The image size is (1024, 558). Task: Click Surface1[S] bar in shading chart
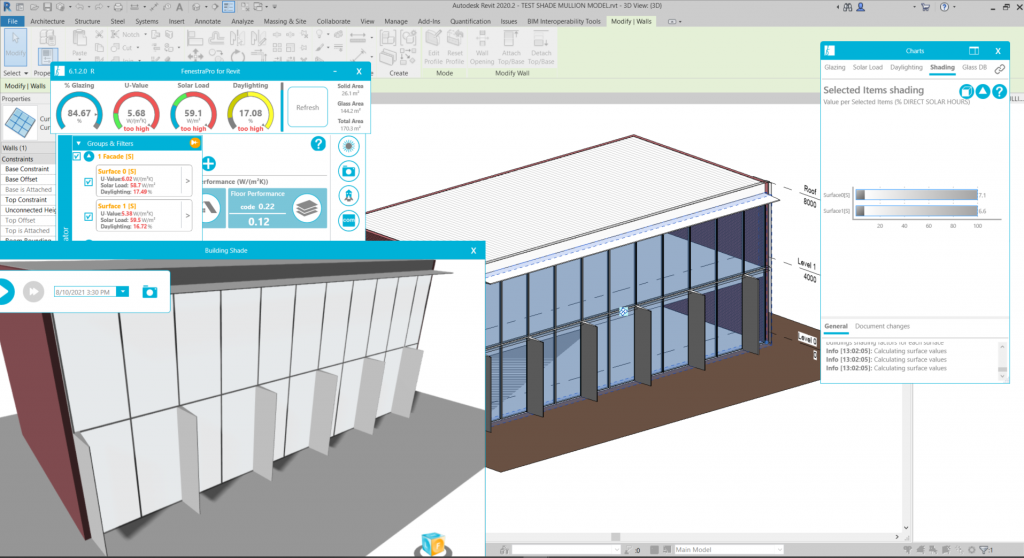tap(916, 210)
